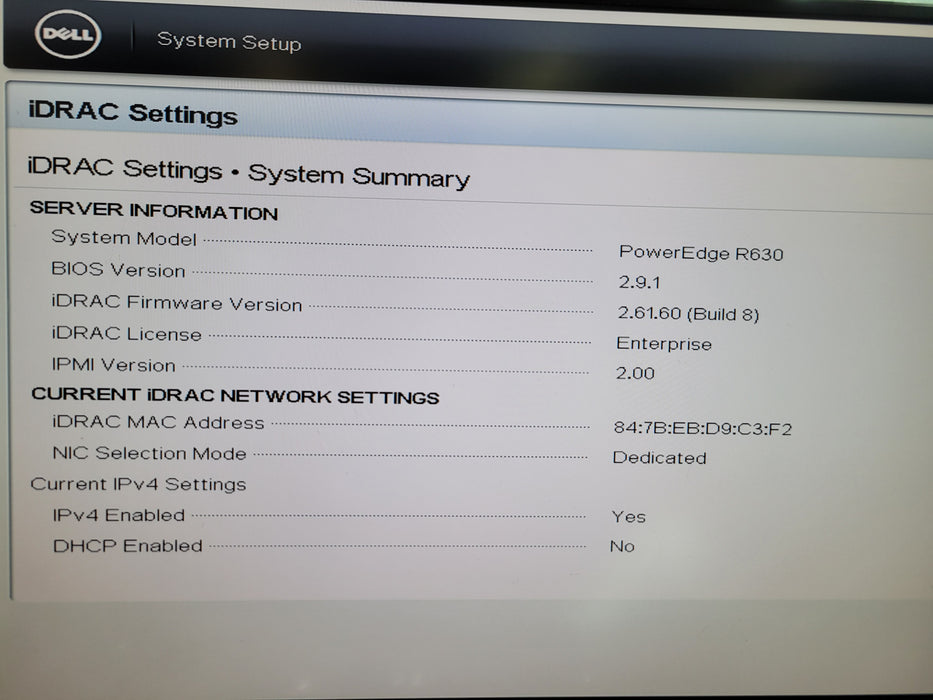This screenshot has width=933, height=700.
Task: Select the NIC Selection Mode label
Action: pos(149,453)
